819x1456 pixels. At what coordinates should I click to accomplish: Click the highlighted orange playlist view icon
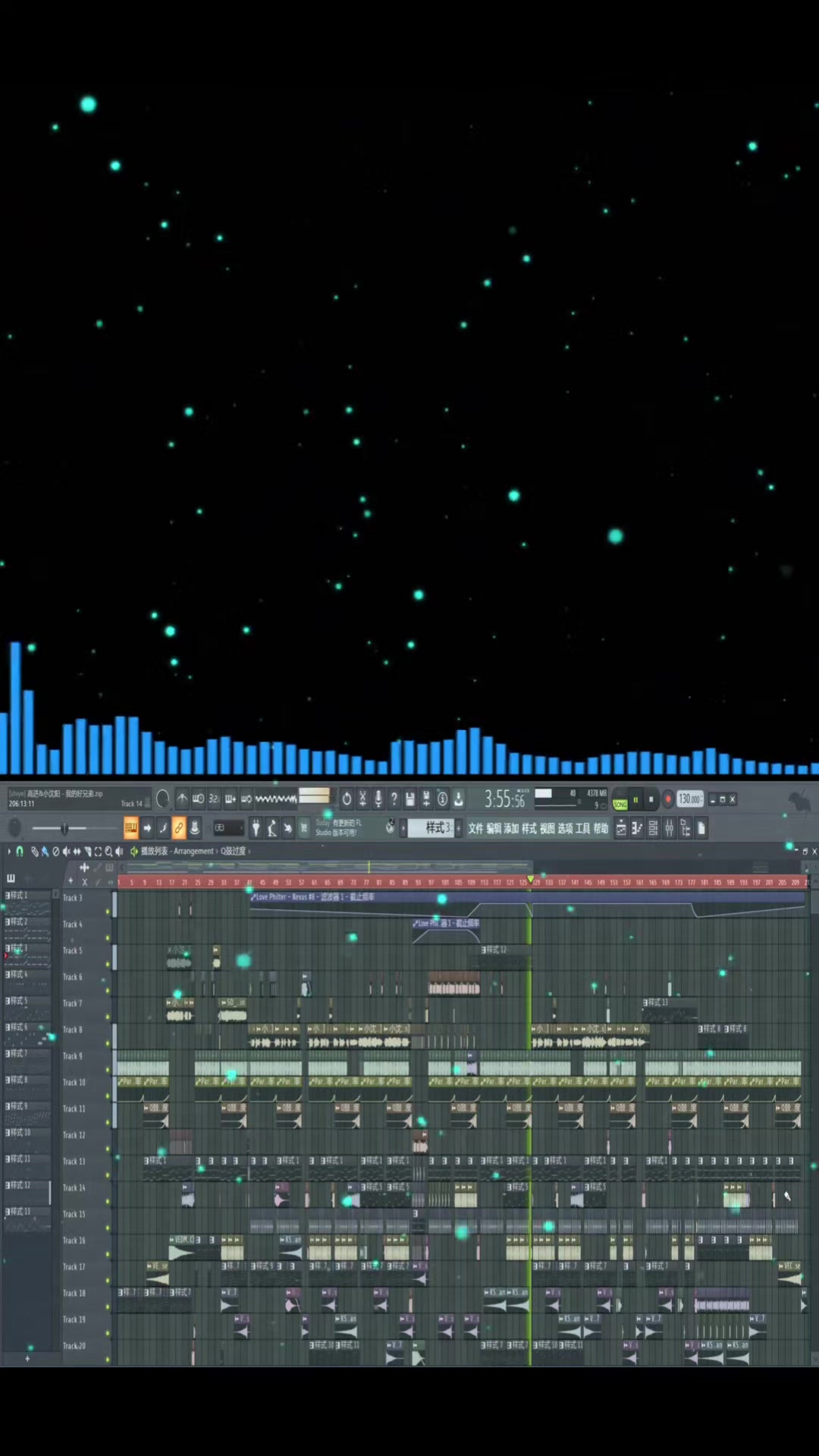pyautogui.click(x=130, y=828)
